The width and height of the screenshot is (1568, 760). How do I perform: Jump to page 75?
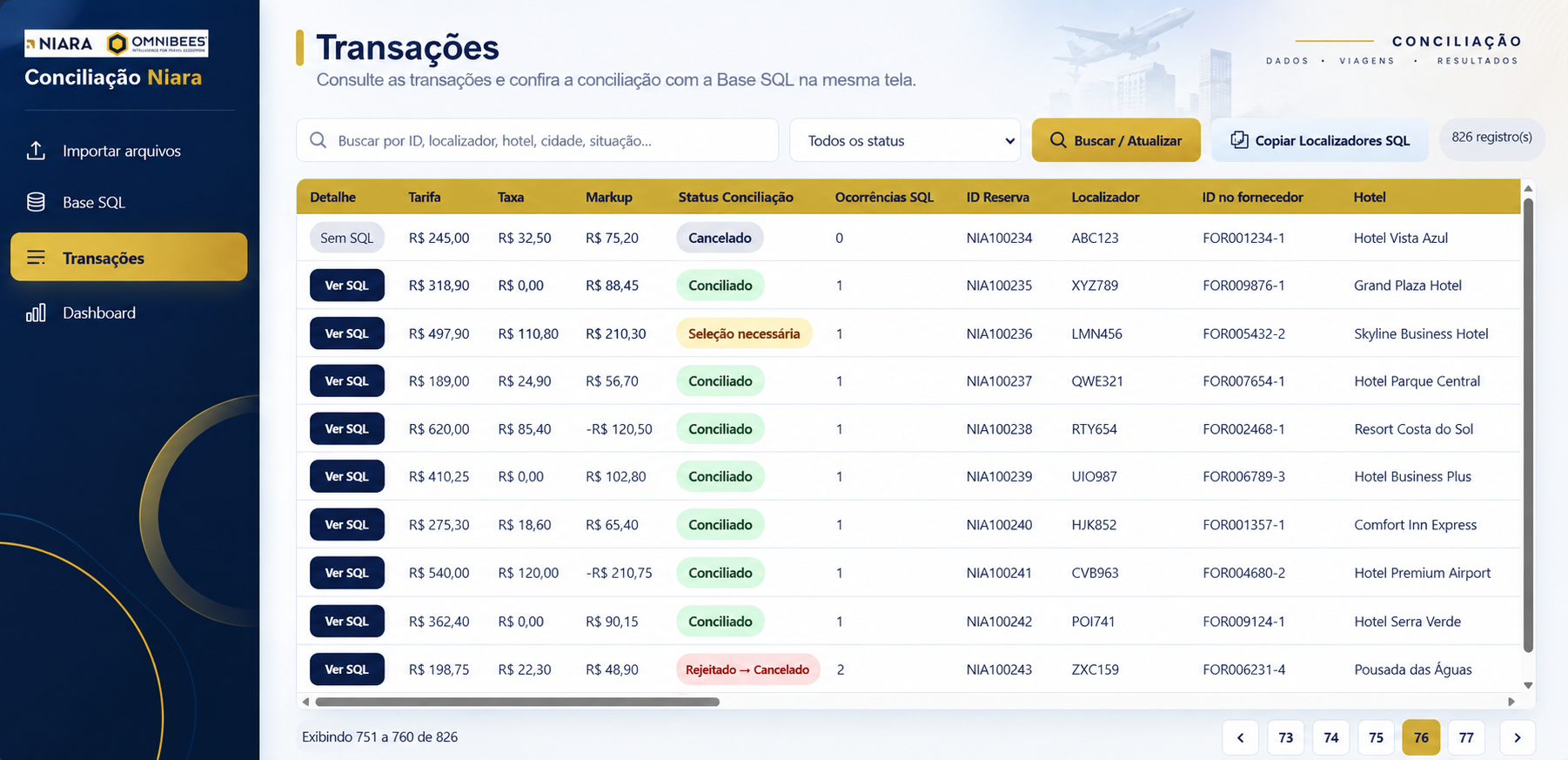click(x=1376, y=737)
